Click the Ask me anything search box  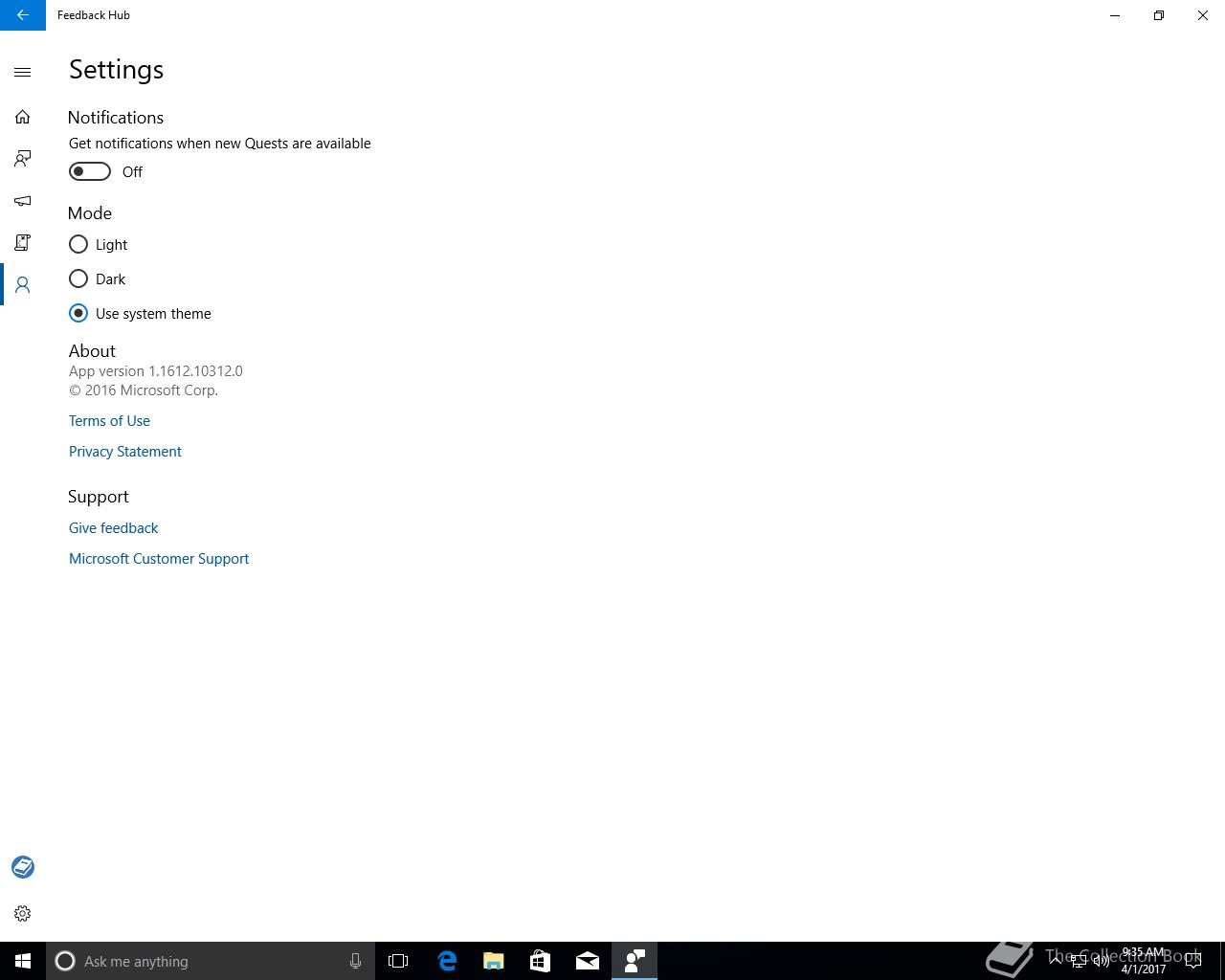(x=210, y=961)
